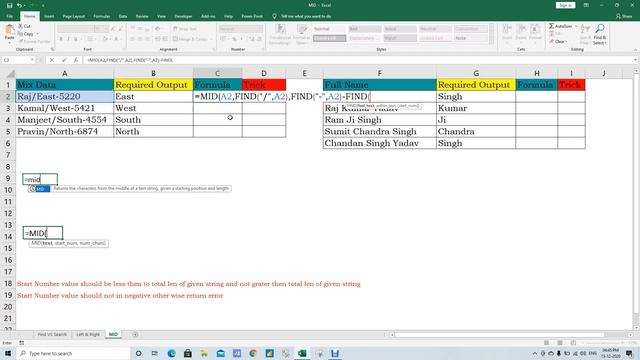The height and width of the screenshot is (360, 640).
Task: Click the Windows search box
Action: click(73, 353)
